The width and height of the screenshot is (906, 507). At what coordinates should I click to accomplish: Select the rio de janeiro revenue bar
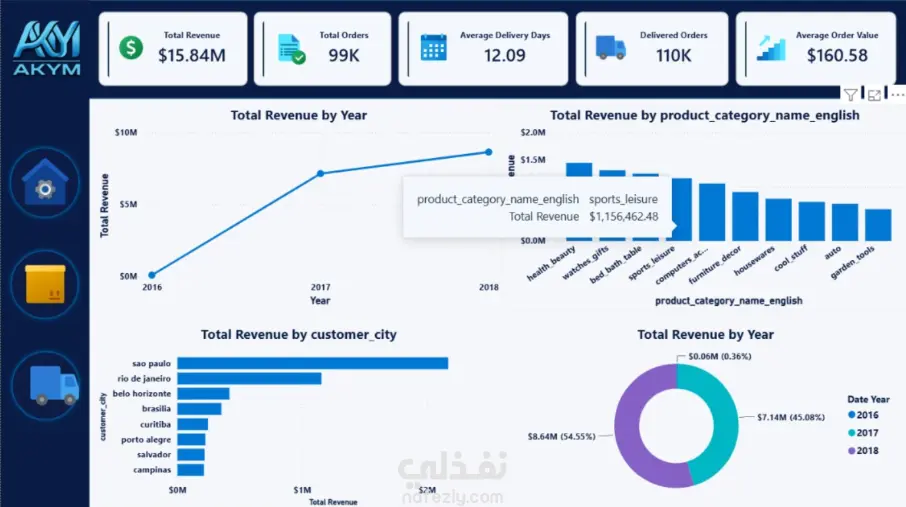(249, 378)
